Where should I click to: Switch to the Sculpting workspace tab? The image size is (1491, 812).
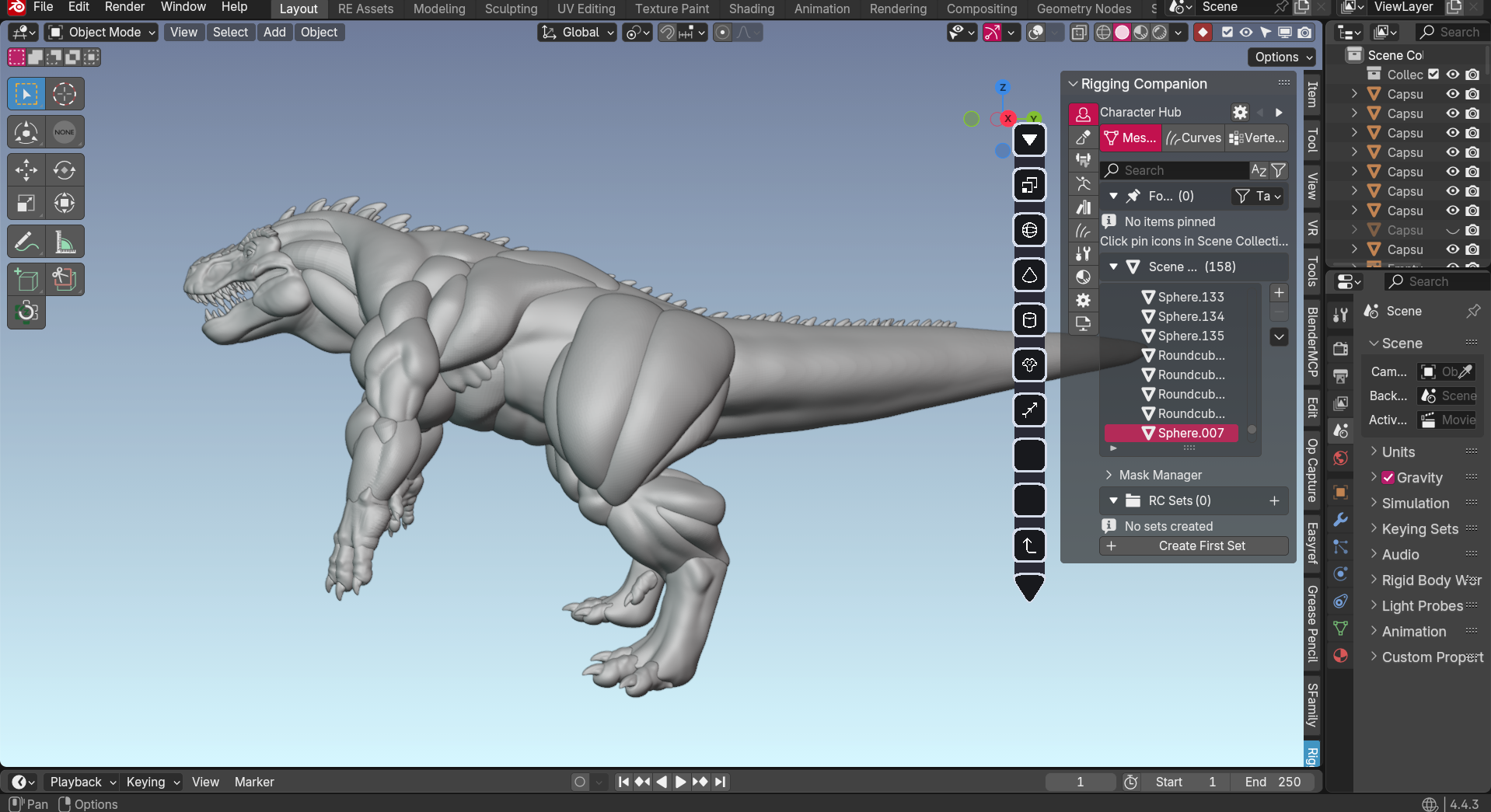pos(511,9)
